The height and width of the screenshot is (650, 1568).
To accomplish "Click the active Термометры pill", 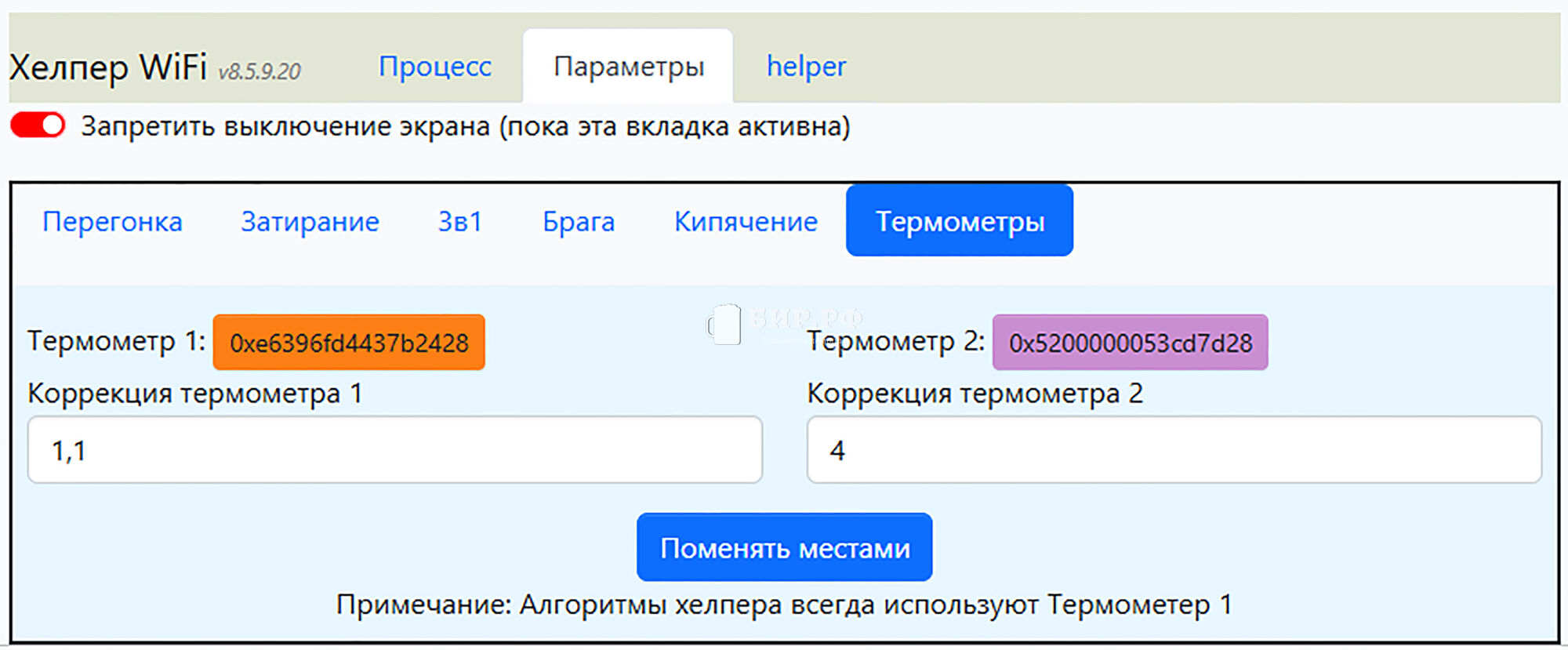I will (x=960, y=221).
